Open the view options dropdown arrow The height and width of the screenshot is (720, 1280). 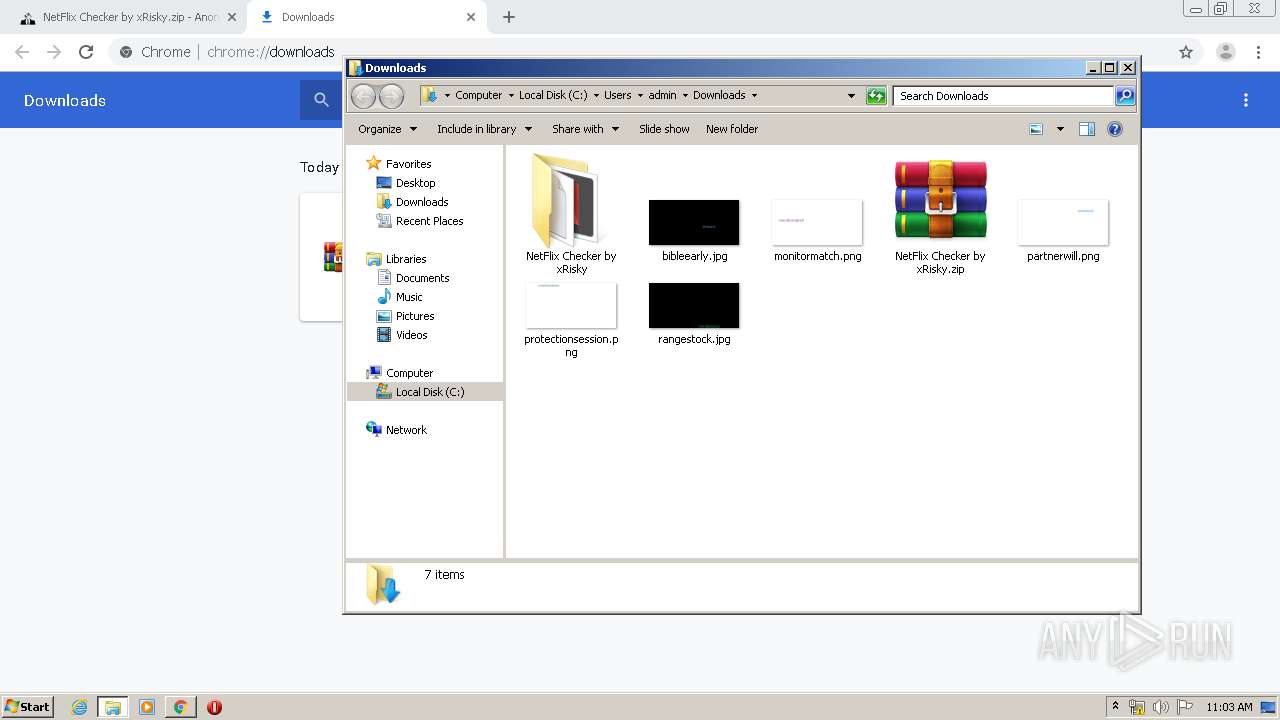(x=1060, y=129)
